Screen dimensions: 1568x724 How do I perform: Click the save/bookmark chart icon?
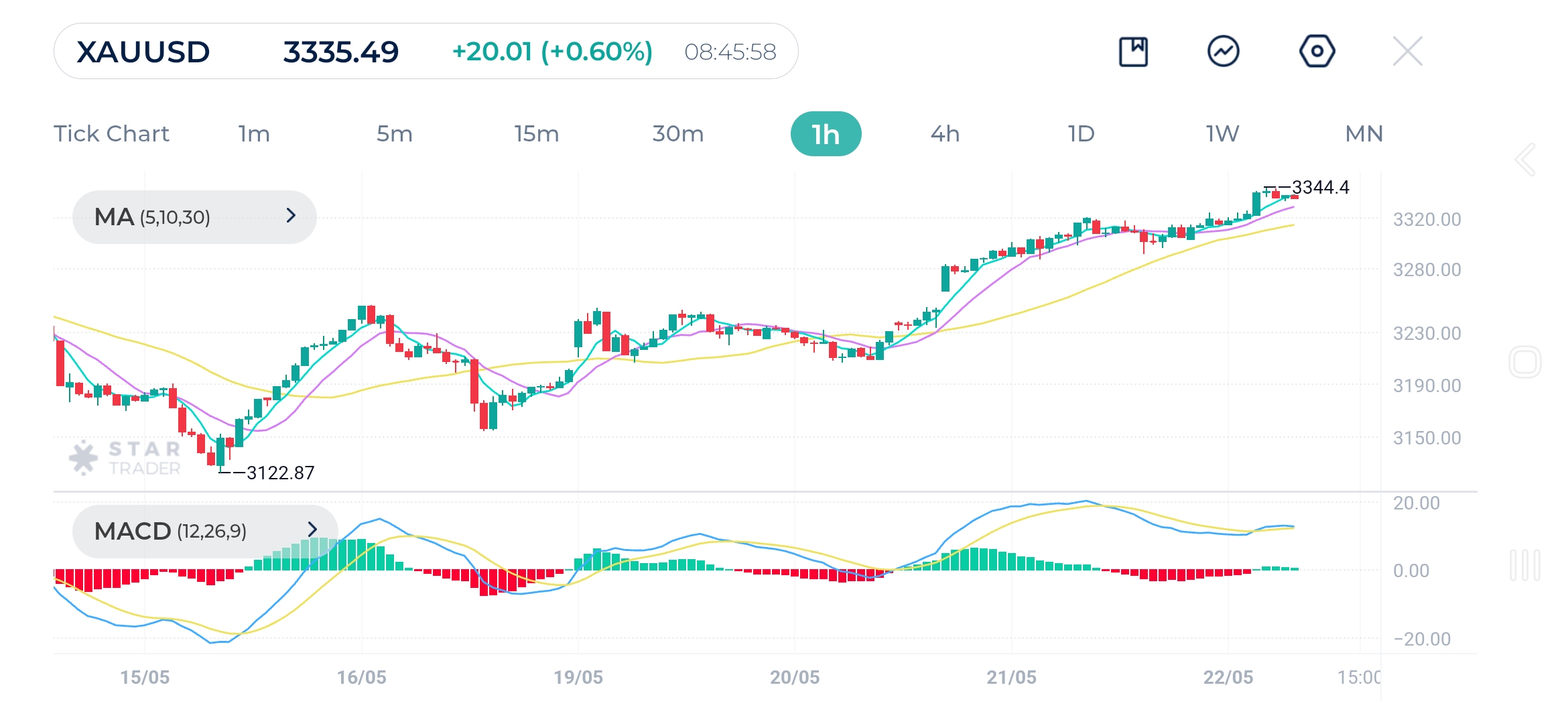pos(1133,52)
